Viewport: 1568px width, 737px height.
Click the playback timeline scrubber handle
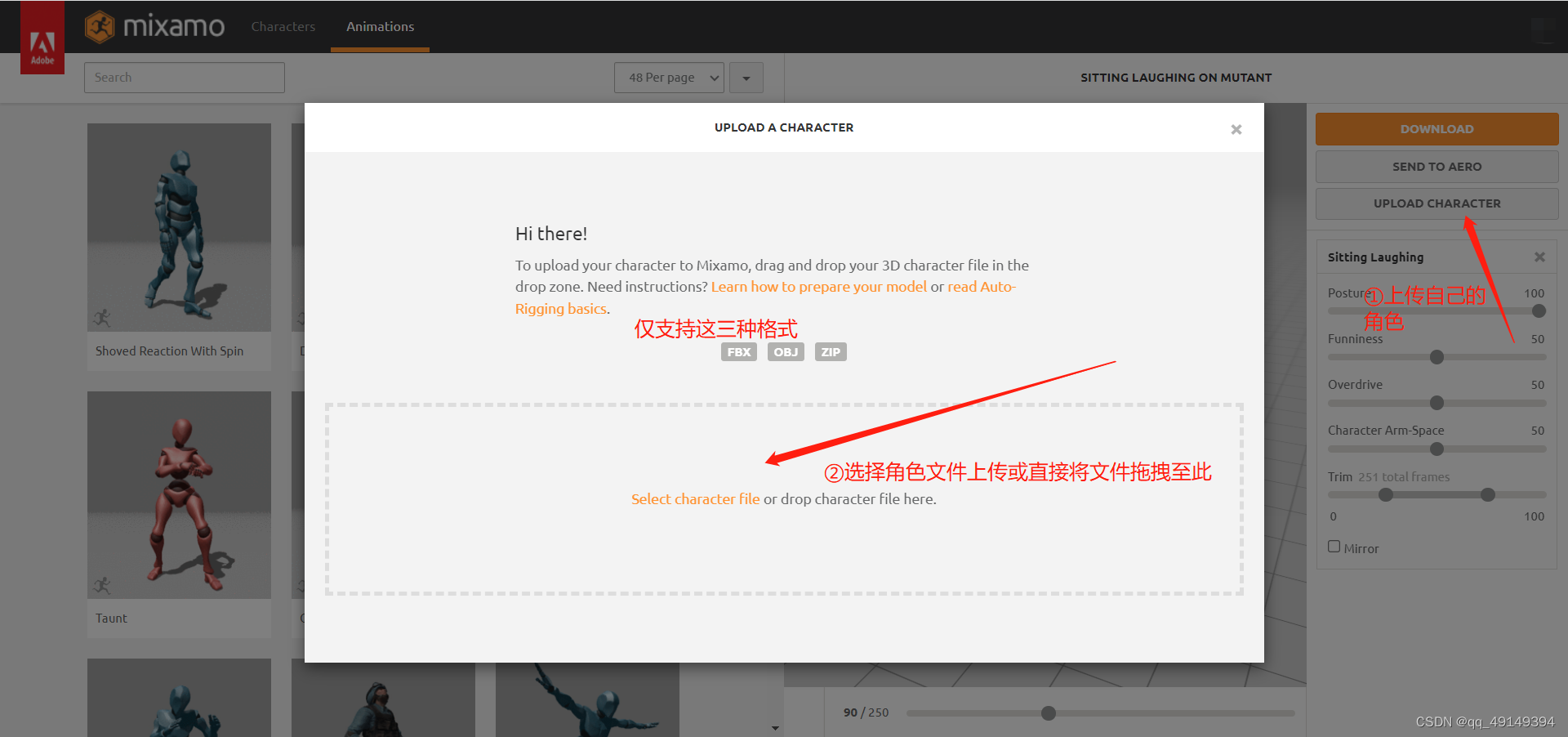click(x=1049, y=713)
